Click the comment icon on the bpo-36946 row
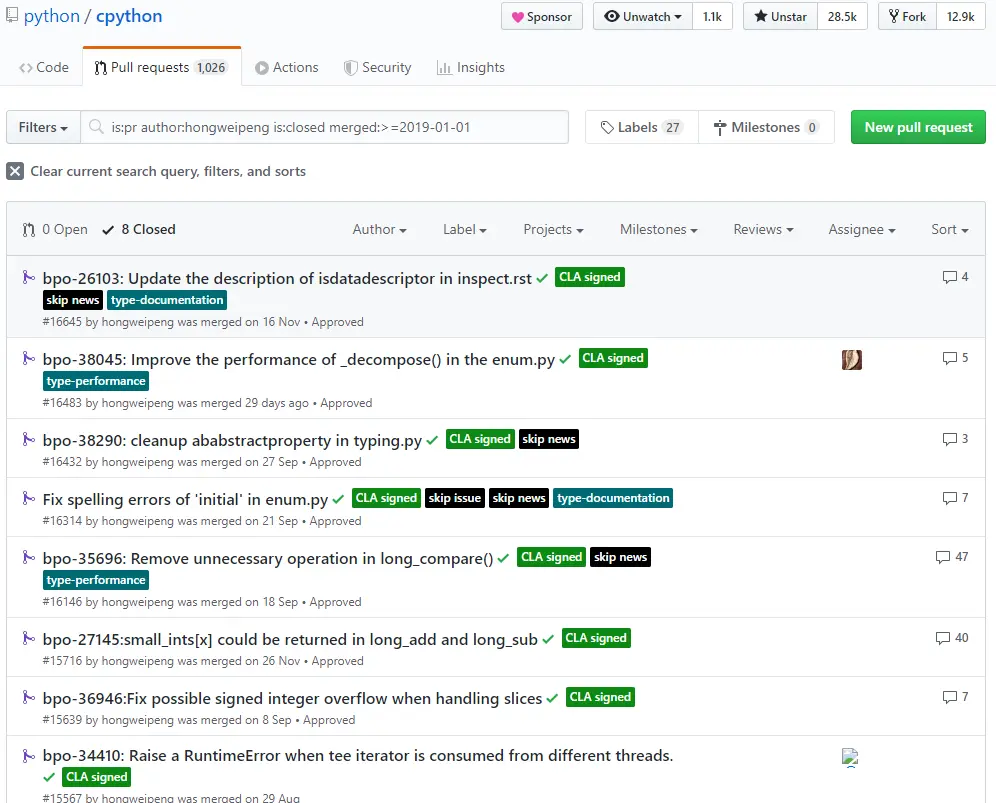Screen dimensions: 996x803 click(x=950, y=697)
